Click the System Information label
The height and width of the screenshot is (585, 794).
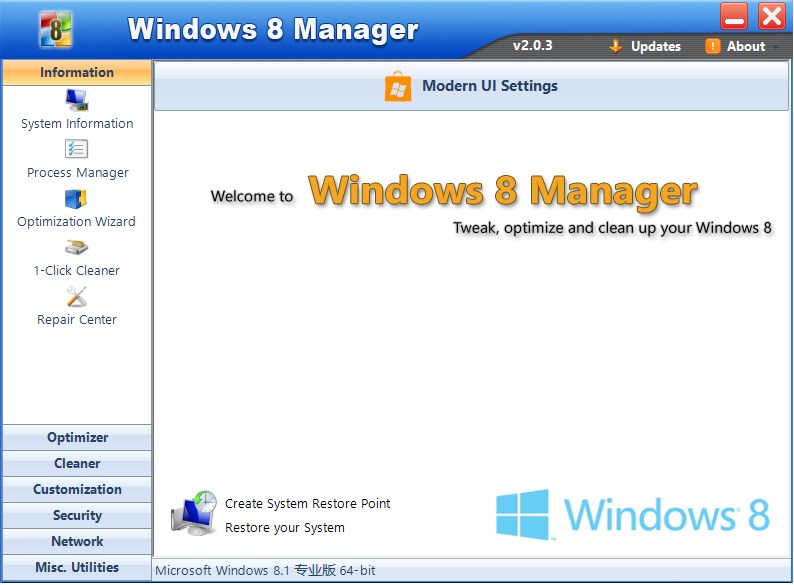[77, 124]
